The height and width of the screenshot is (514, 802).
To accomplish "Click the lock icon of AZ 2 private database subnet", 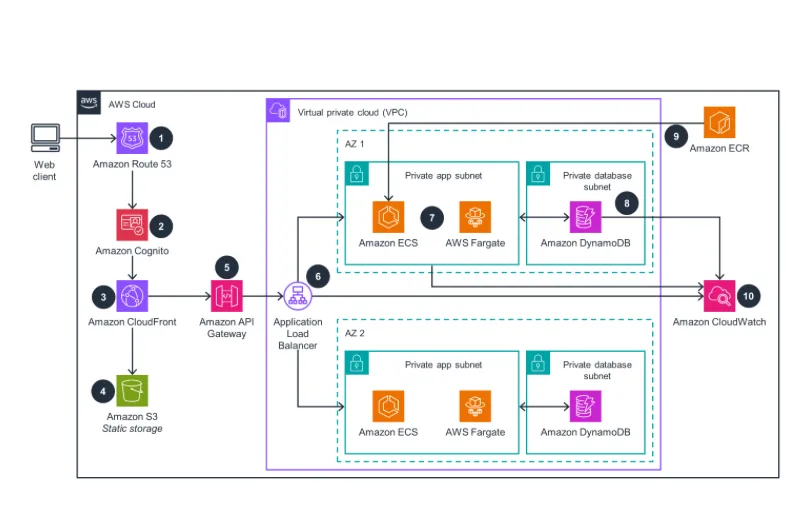I will [x=538, y=363].
